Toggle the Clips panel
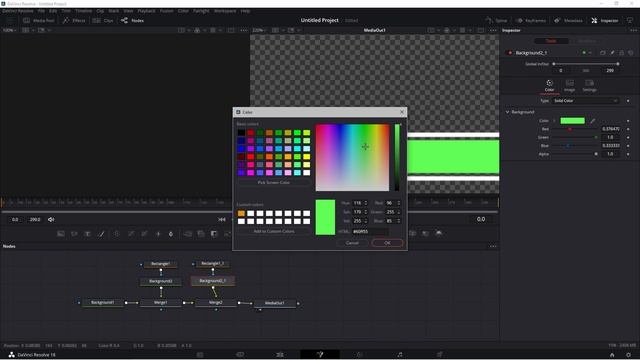The height and width of the screenshot is (360, 640). pos(103,20)
